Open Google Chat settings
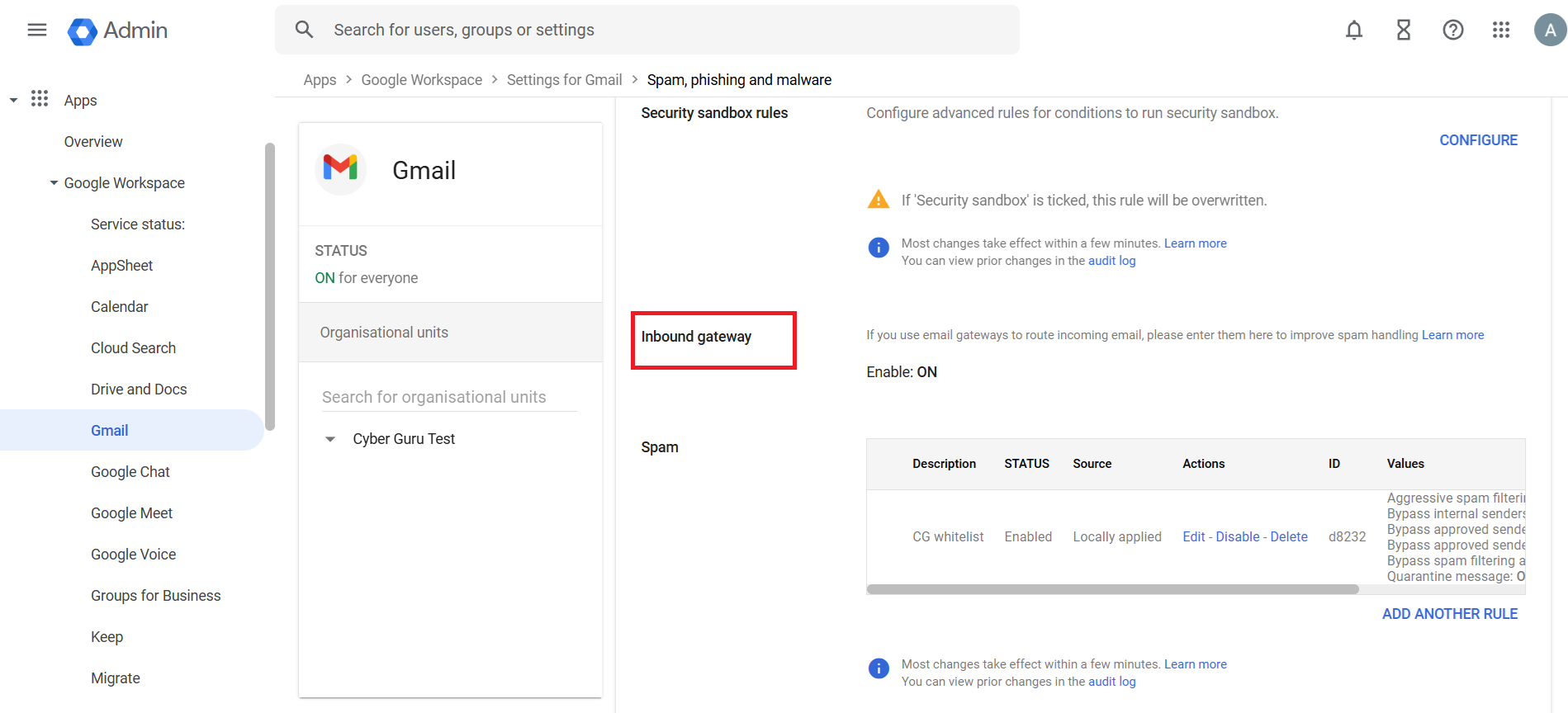This screenshot has height=713, width=1568. 130,472
